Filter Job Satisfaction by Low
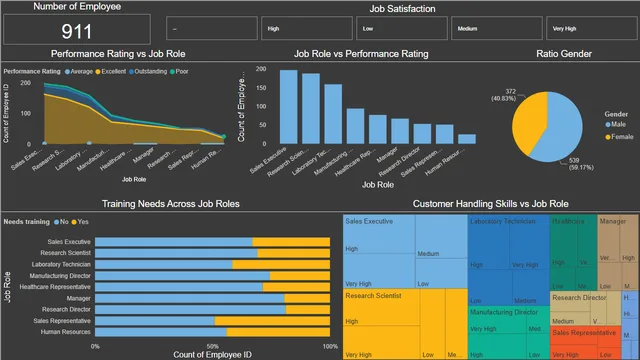This screenshot has height=360, width=640. 402,28
